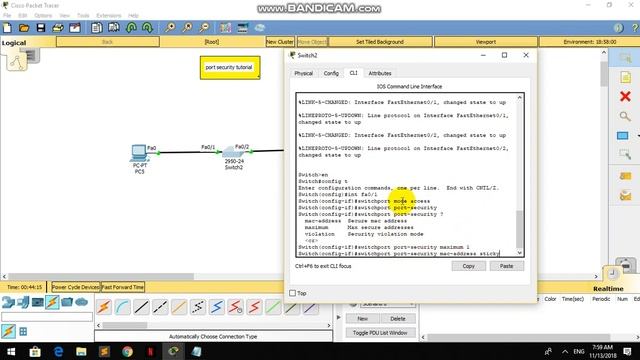Save the project with the floppy disk icon
Viewport: 640px width, 360px height.
[41, 28]
